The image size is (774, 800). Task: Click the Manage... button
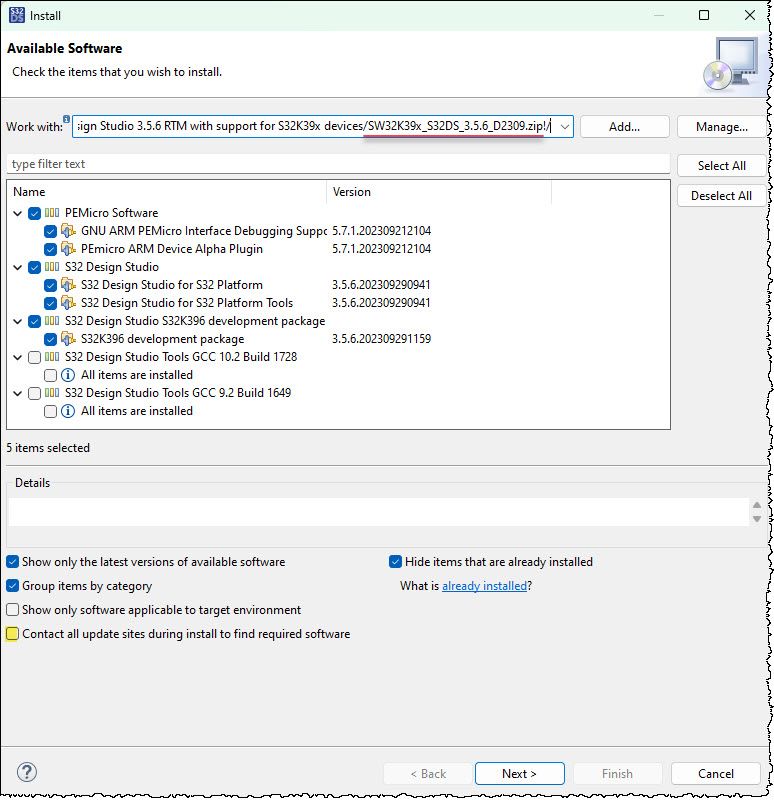(x=721, y=127)
